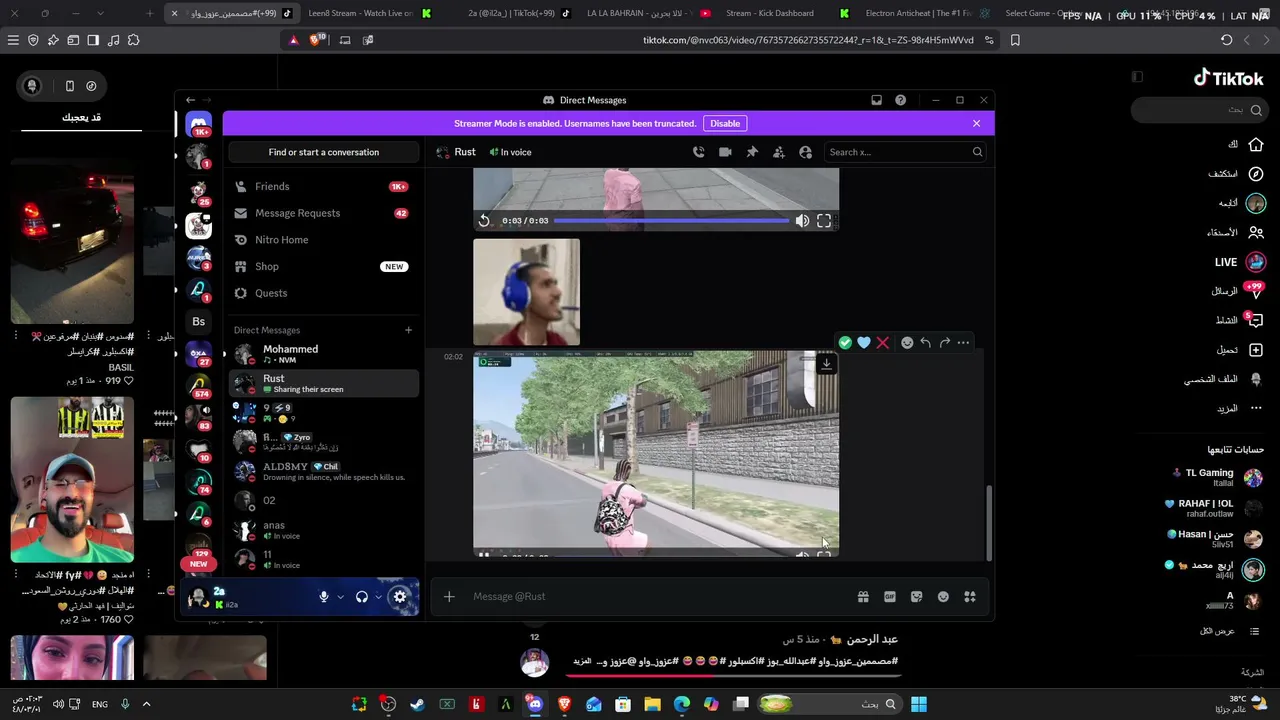Reload the browser page

1226,40
